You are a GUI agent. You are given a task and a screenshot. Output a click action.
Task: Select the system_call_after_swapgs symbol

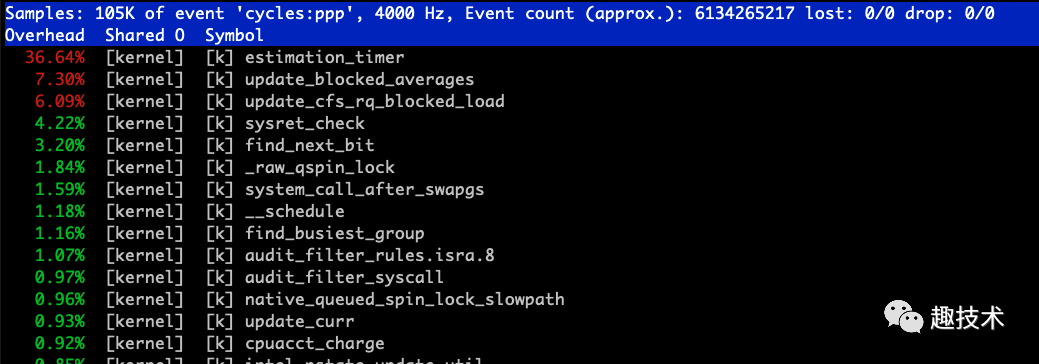364,190
